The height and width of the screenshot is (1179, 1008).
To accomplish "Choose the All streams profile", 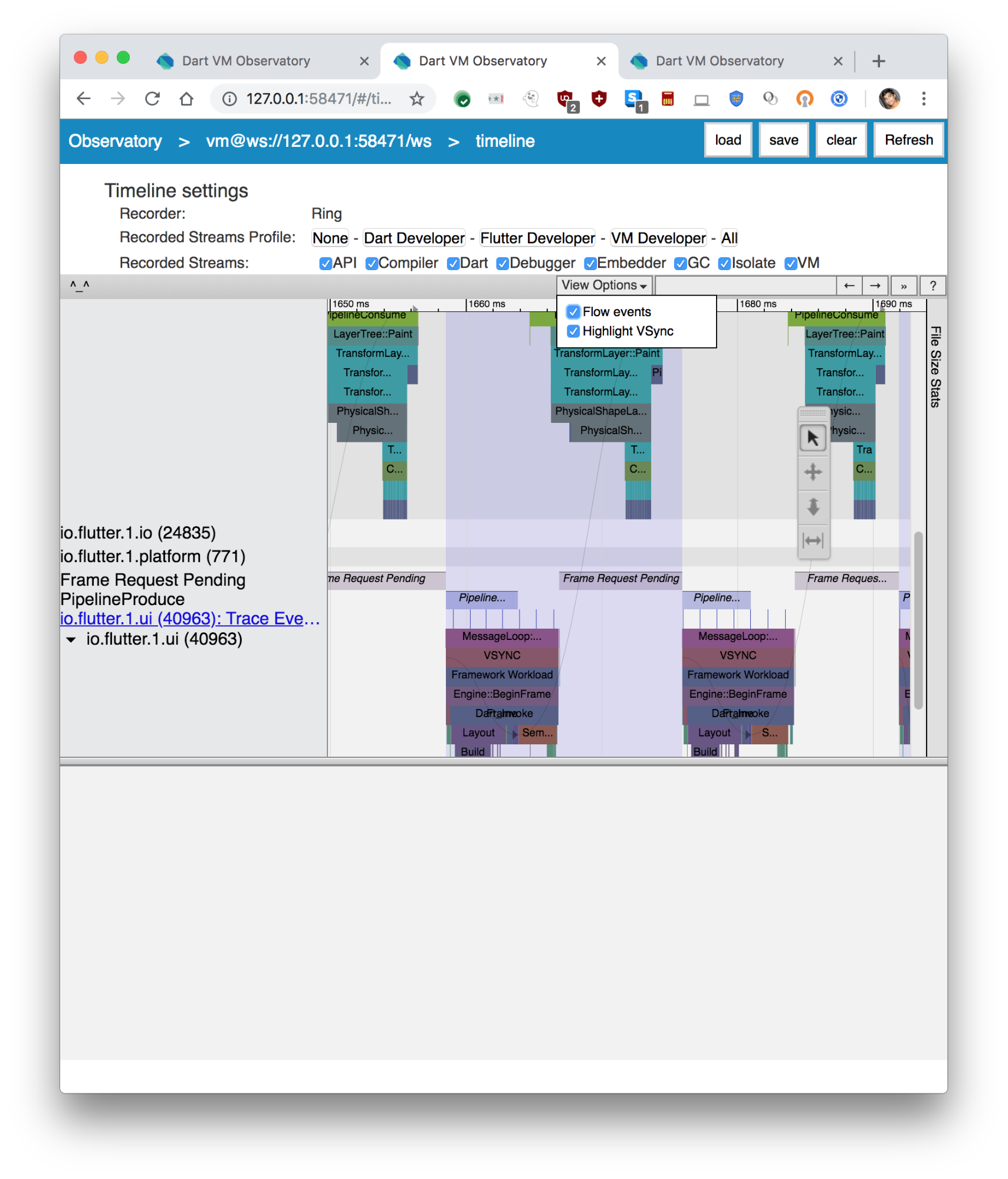I will point(729,238).
